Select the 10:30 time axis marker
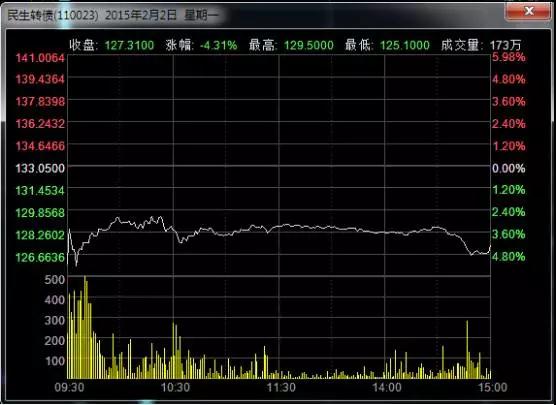Screen dimensions: 556x405 click(x=175, y=387)
